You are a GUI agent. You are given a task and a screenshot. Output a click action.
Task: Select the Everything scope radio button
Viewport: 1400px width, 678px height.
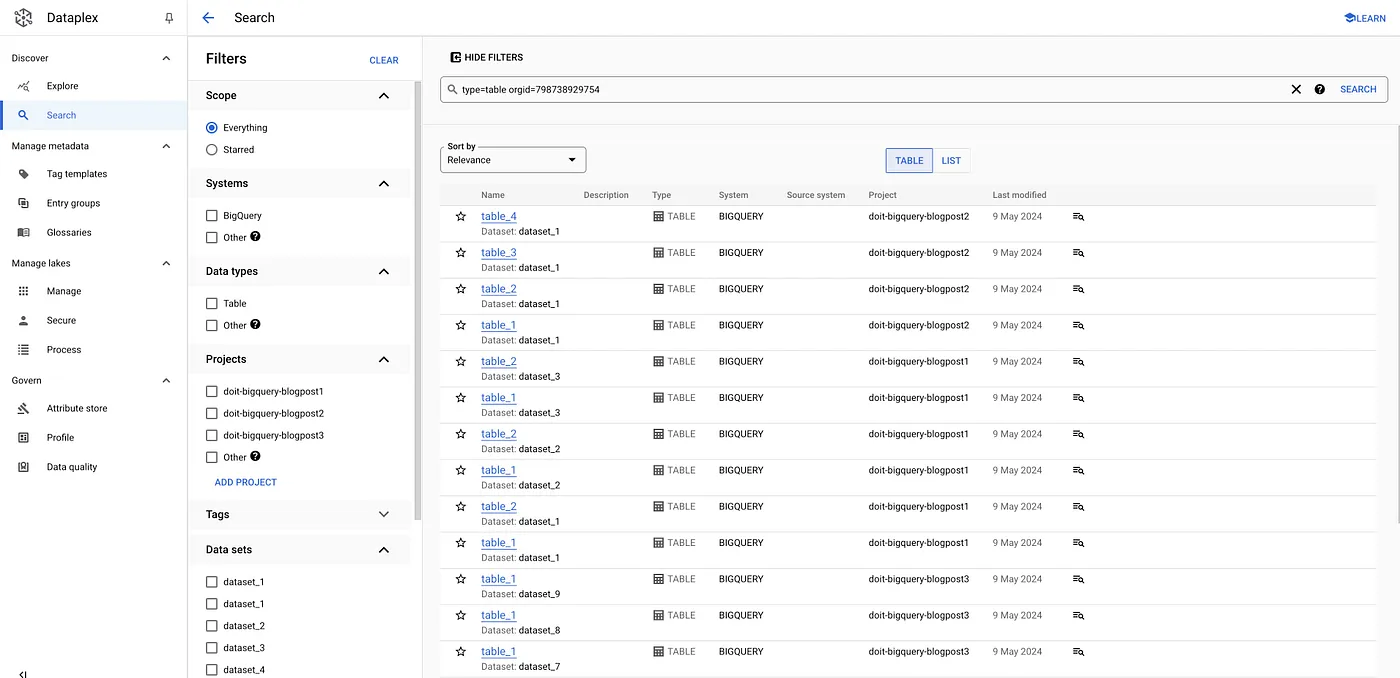[x=211, y=128]
